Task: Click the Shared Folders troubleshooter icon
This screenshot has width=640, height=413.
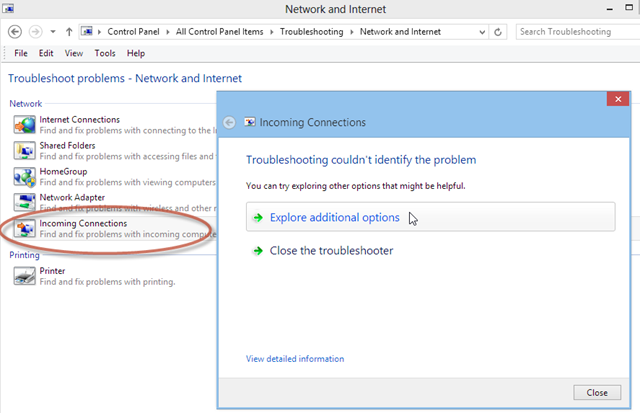Action: click(x=24, y=151)
